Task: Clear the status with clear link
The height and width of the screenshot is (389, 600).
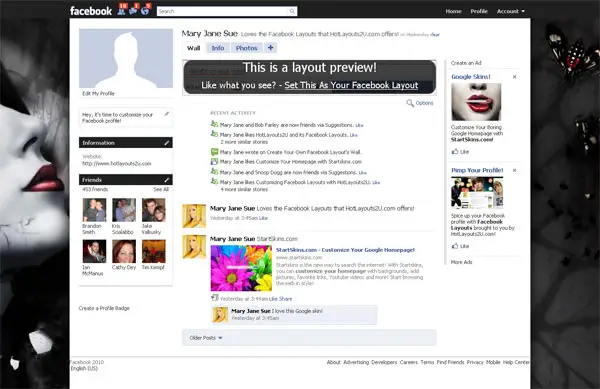Action: click(435, 34)
